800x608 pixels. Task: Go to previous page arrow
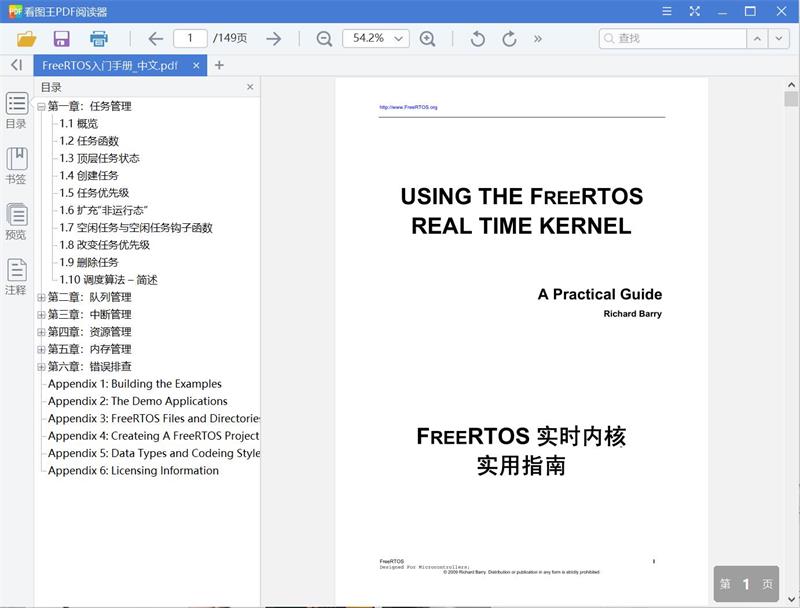pos(155,39)
